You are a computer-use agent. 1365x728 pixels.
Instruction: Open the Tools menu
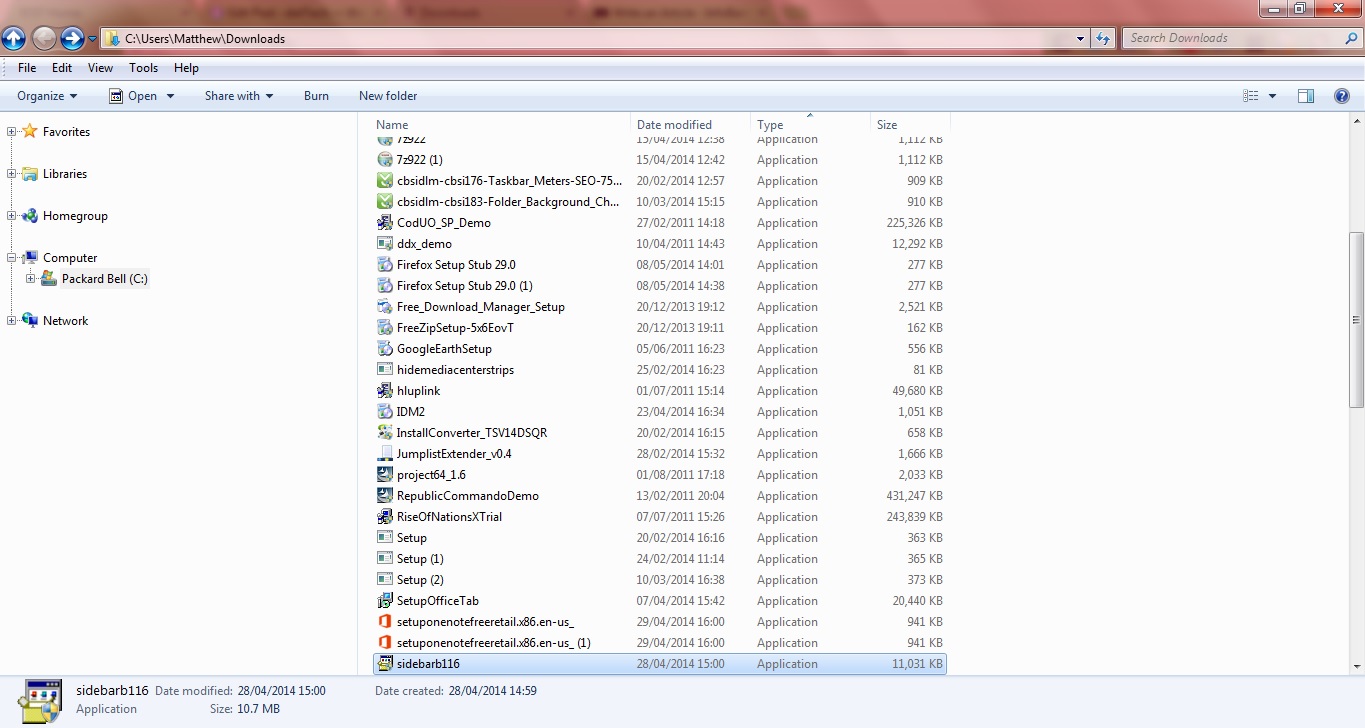click(143, 68)
